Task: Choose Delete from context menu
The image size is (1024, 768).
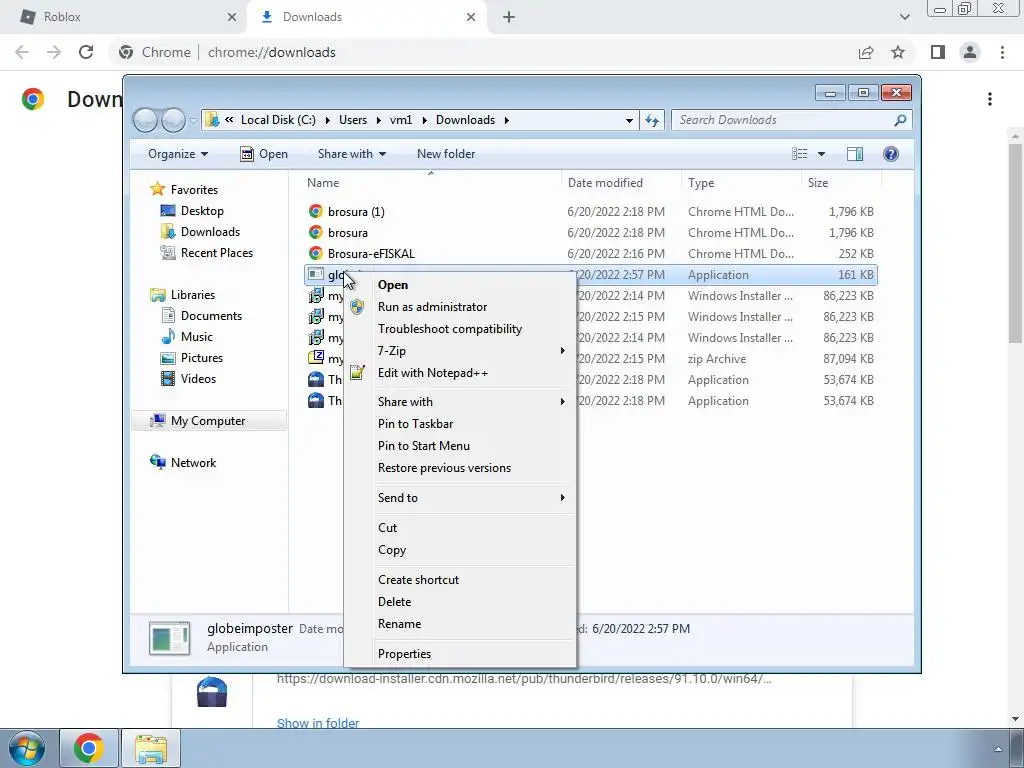Action: tap(394, 602)
